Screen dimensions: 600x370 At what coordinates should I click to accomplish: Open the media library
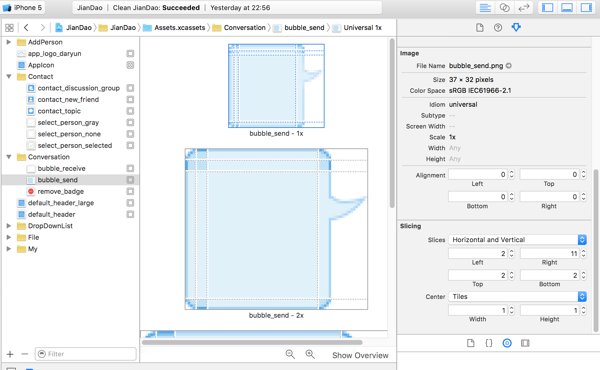[x=525, y=343]
